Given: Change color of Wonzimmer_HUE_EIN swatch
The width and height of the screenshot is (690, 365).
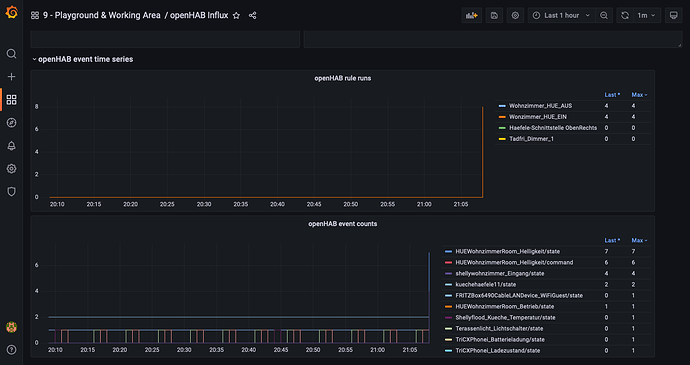Looking at the screenshot, I should pyautogui.click(x=502, y=117).
